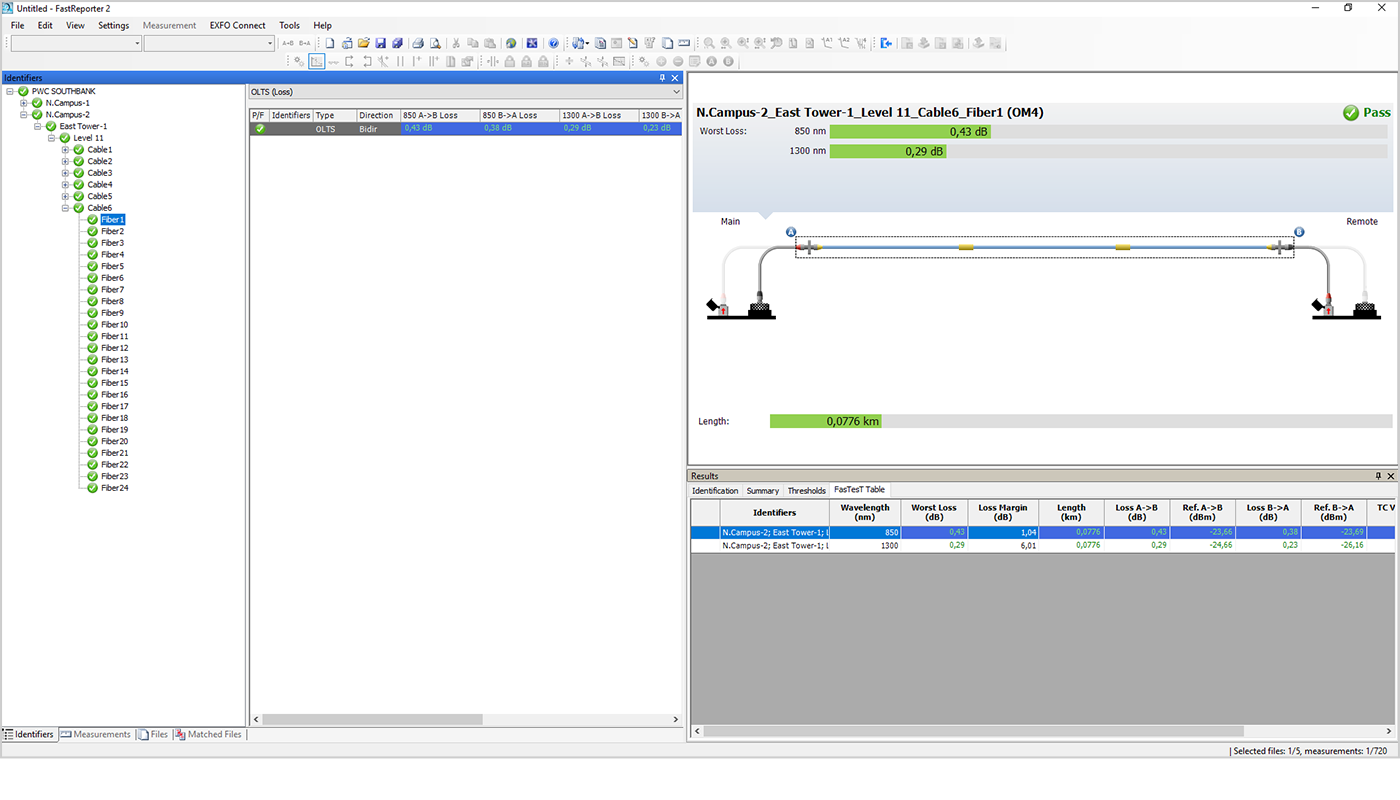Image resolution: width=1400 pixels, height=800 pixels.
Task: Click the globe toolbar icon
Action: 511,43
